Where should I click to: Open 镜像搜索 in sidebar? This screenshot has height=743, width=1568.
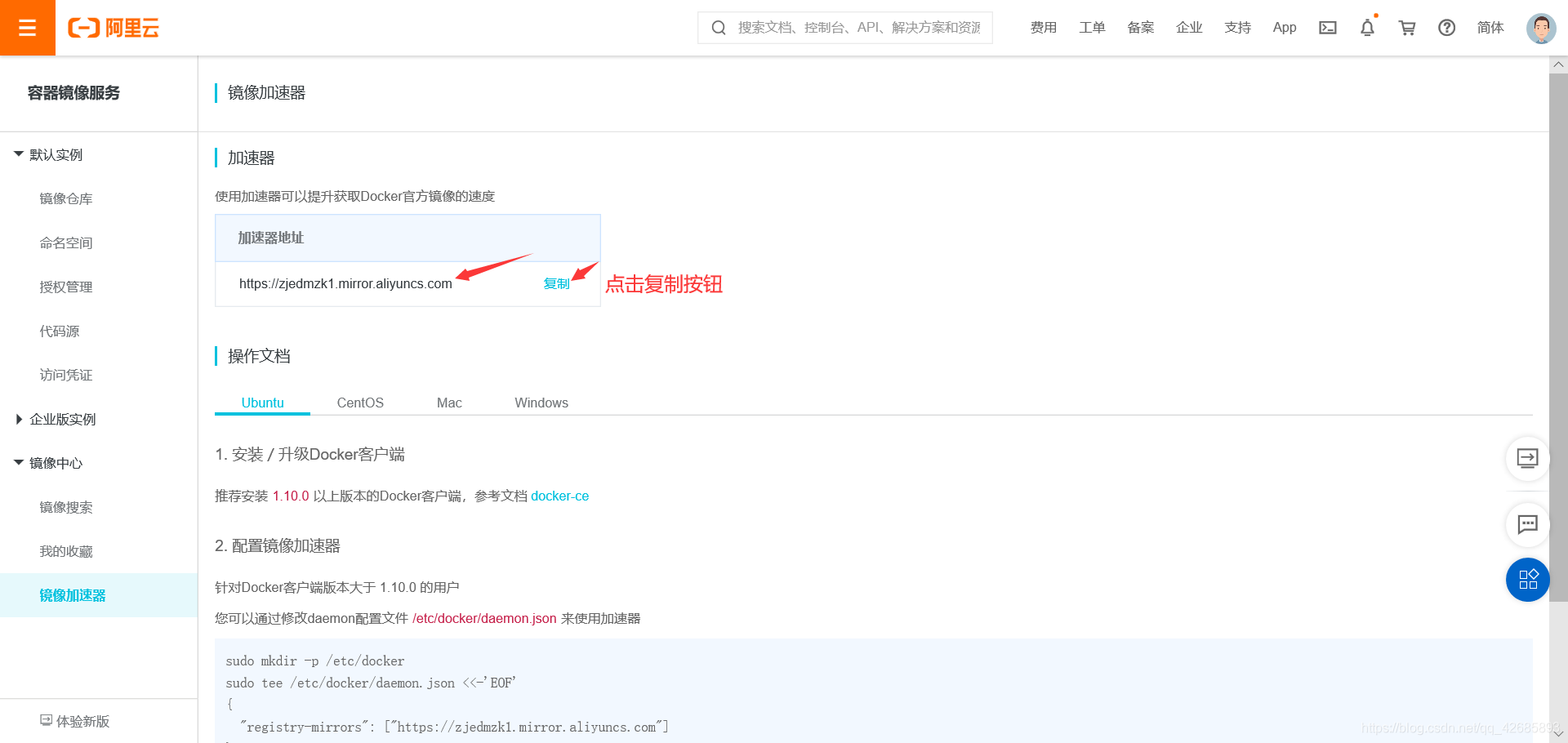click(66, 507)
